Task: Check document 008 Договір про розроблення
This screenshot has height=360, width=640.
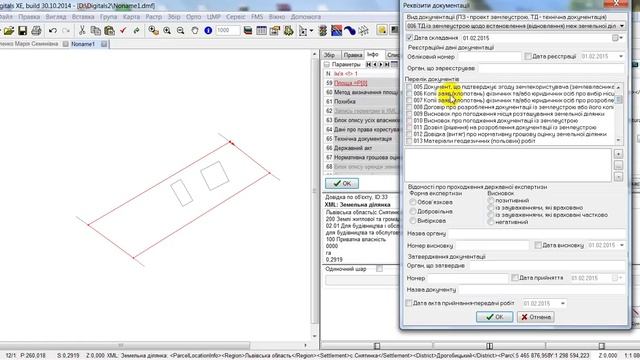Action: click(x=409, y=107)
